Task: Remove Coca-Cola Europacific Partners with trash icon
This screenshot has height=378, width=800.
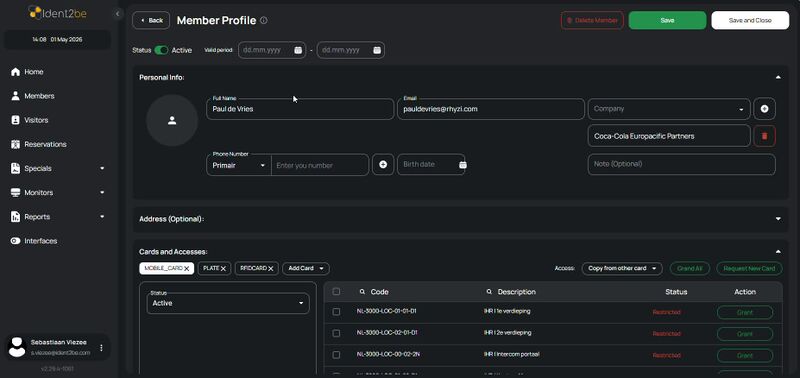Action: [x=764, y=136]
